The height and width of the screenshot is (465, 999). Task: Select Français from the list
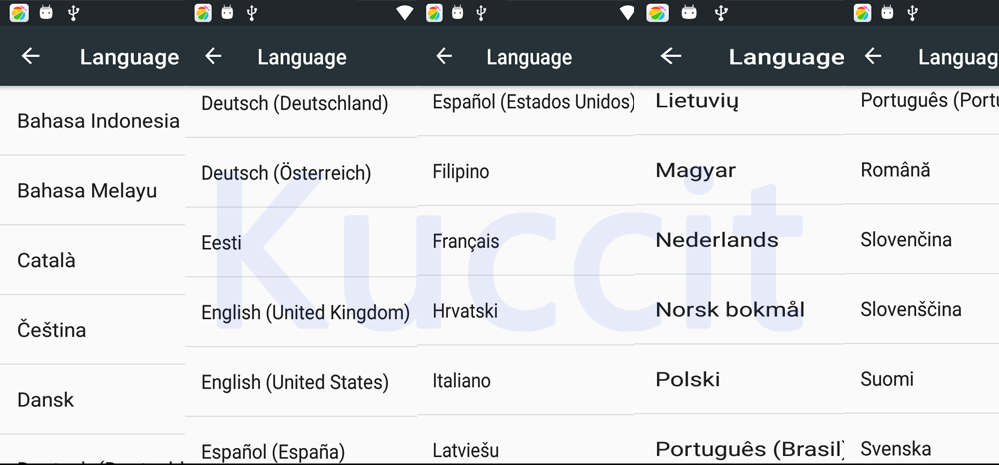pos(466,241)
